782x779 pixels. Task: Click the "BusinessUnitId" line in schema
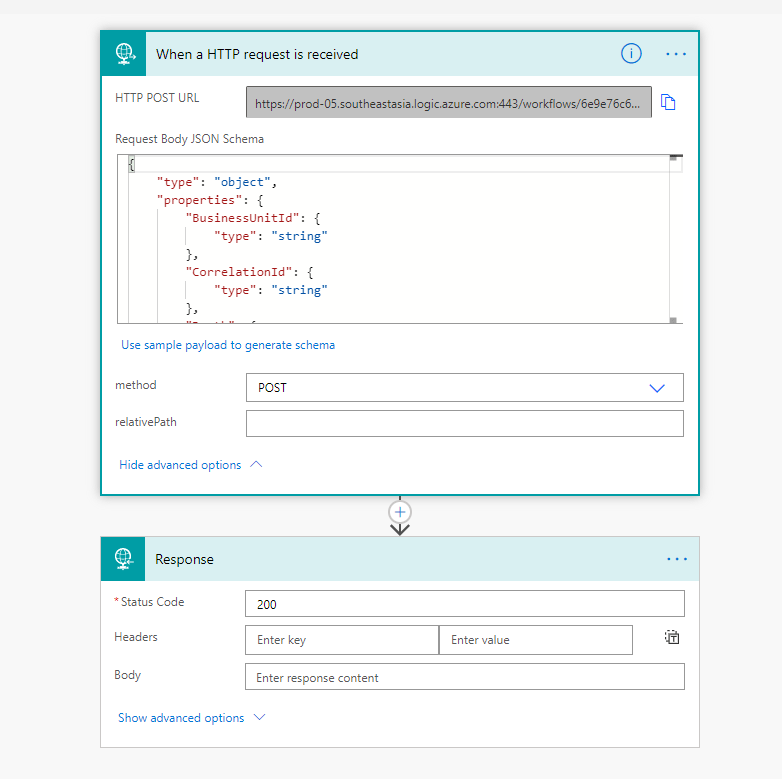pos(253,218)
